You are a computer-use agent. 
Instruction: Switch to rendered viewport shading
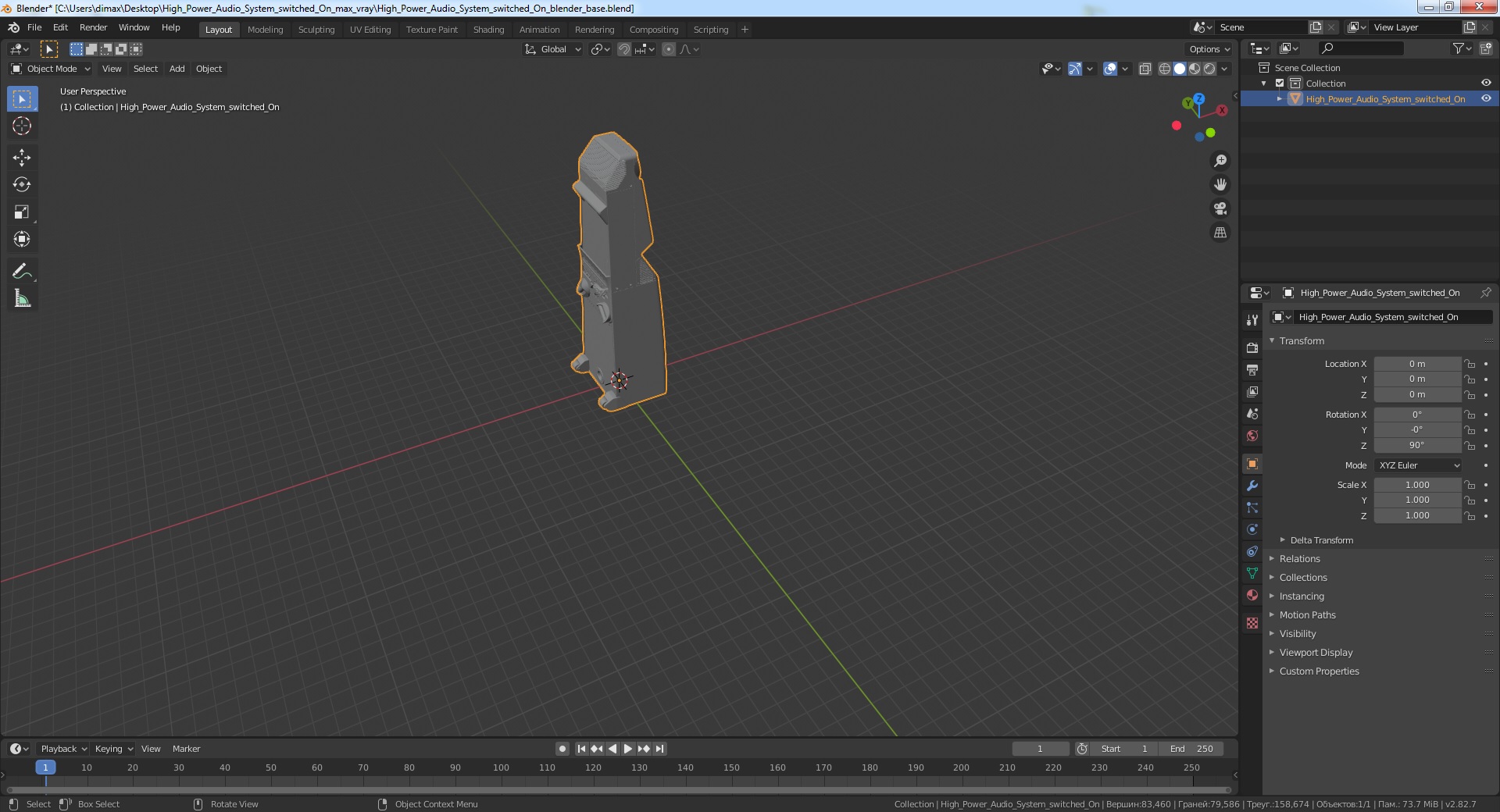point(1209,69)
